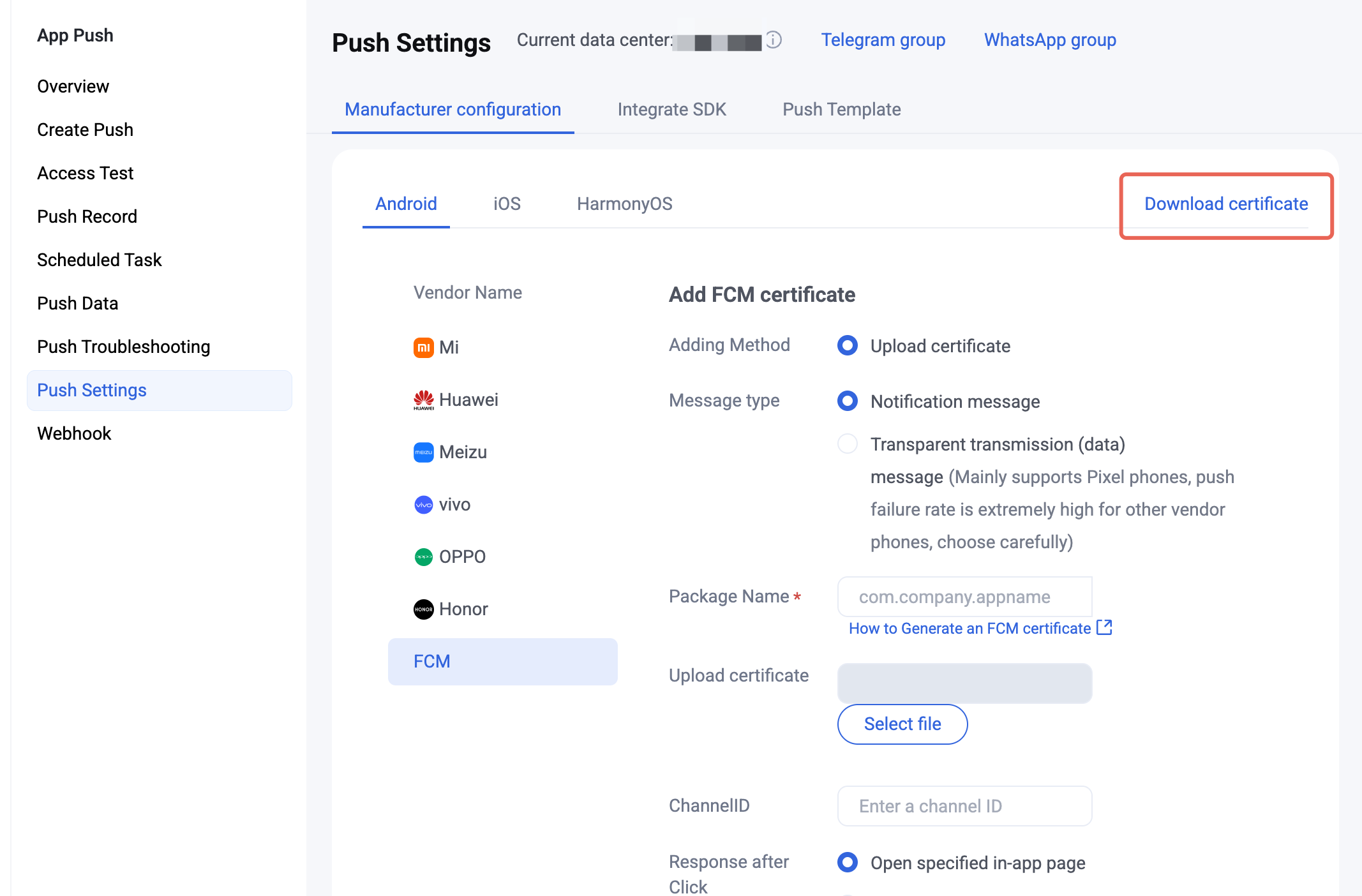Select the Upload certificate radio button

(x=848, y=346)
